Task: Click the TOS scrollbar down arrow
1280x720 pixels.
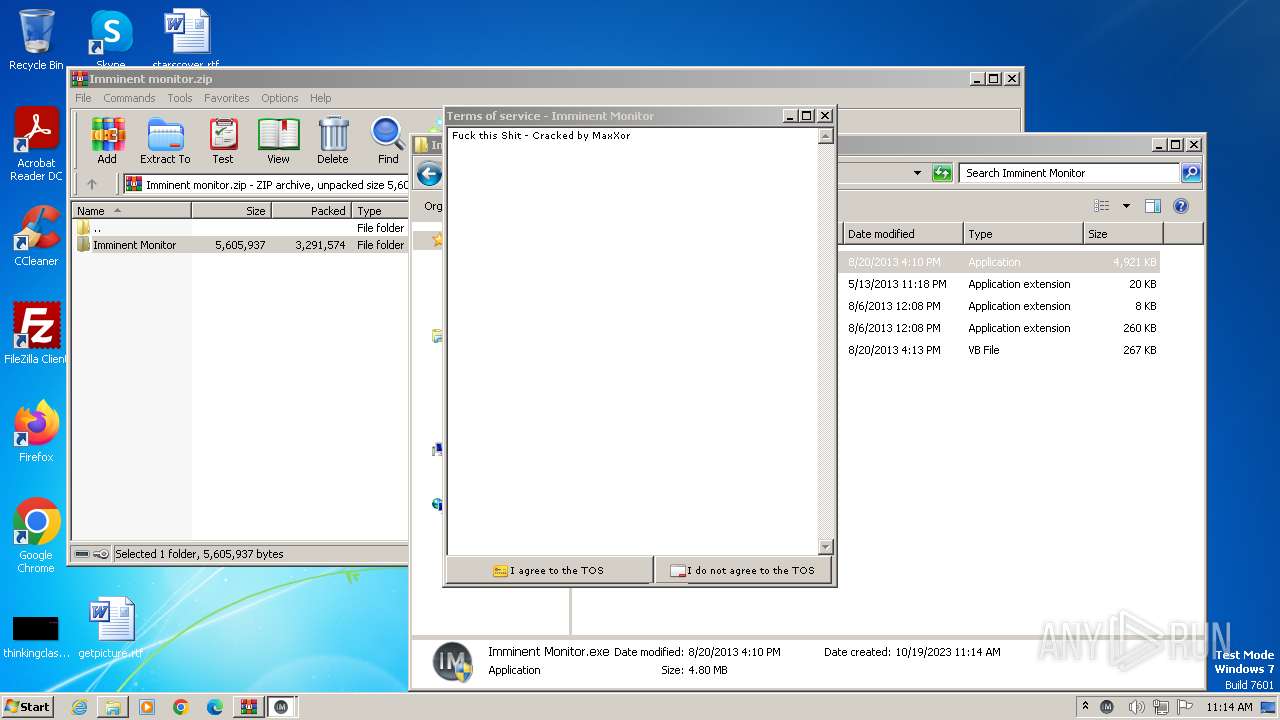Action: [x=825, y=547]
